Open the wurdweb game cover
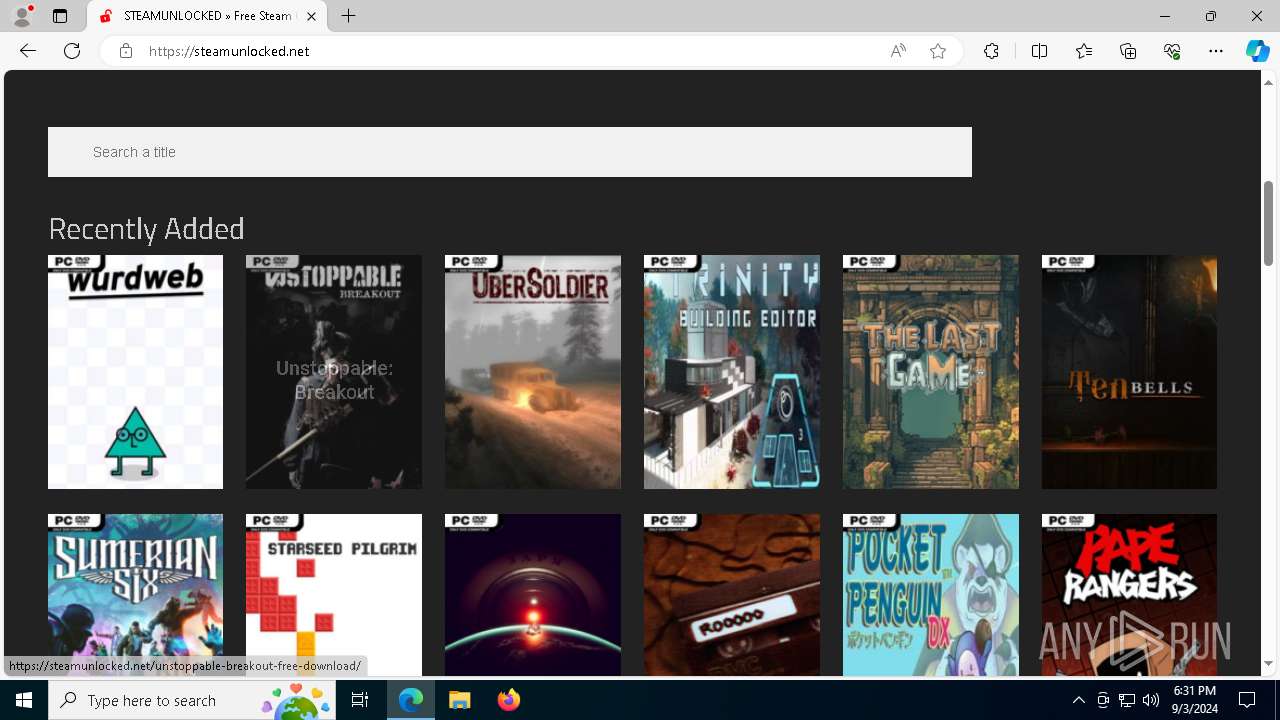Screen dimensions: 1280x720 tap(135, 372)
